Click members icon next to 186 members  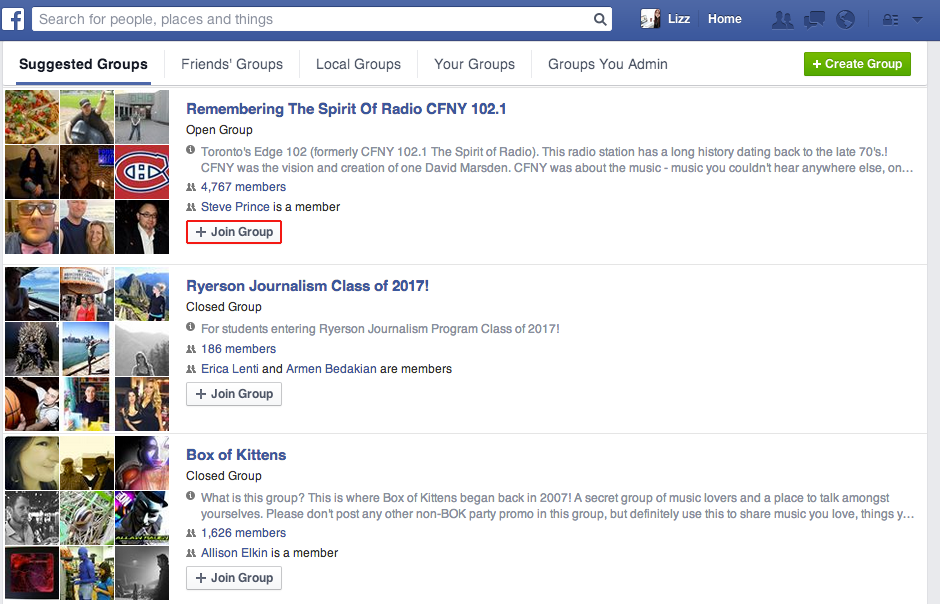click(x=191, y=349)
